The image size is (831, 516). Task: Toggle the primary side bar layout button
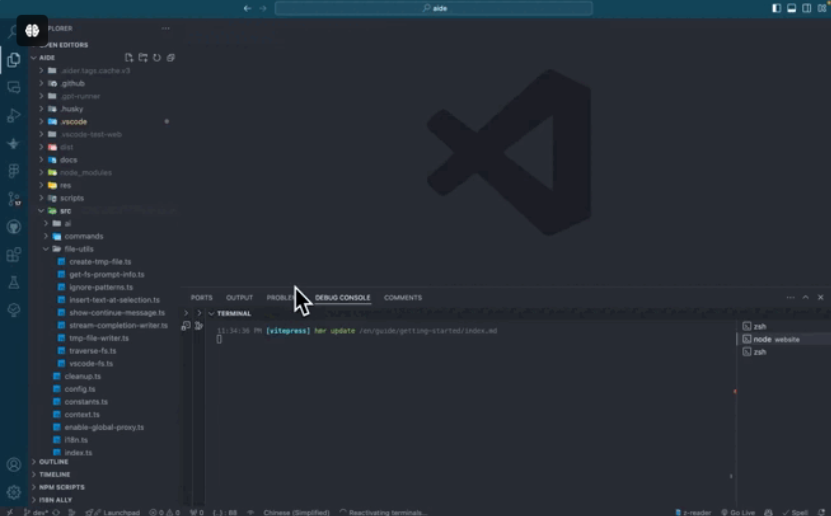click(x=776, y=8)
